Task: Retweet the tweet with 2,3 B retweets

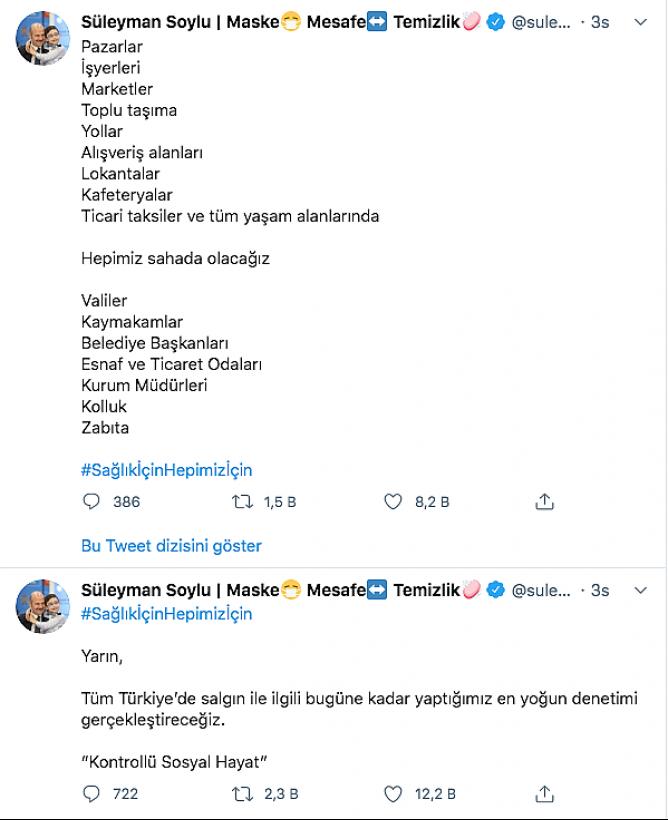Action: pos(242,794)
